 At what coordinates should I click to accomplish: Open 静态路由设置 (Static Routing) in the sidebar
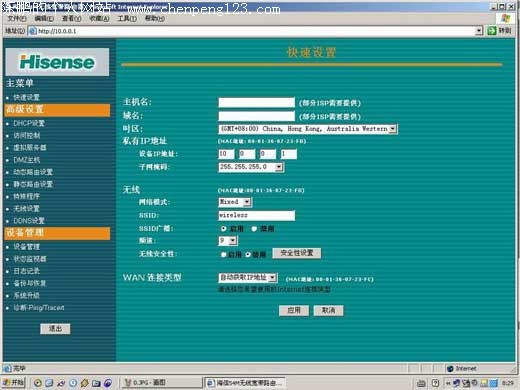(33, 184)
